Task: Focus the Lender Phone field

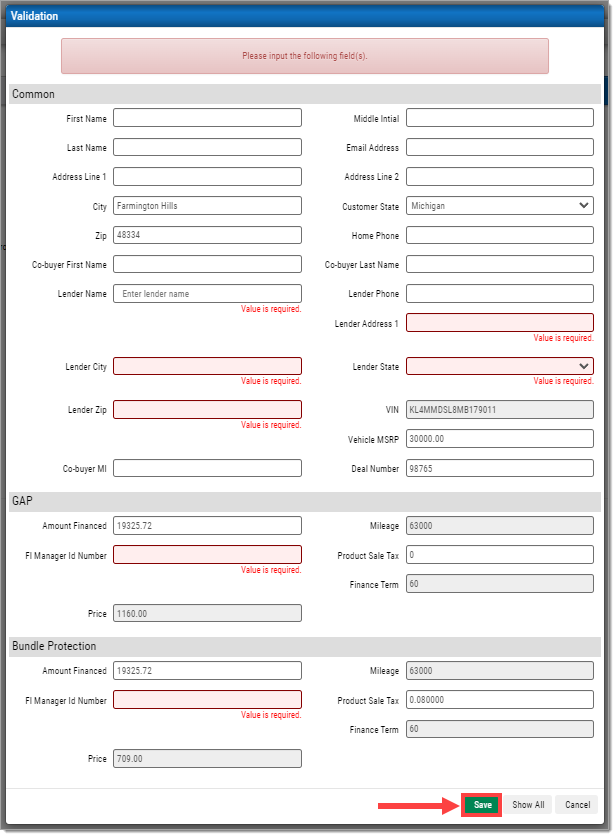Action: (x=500, y=294)
